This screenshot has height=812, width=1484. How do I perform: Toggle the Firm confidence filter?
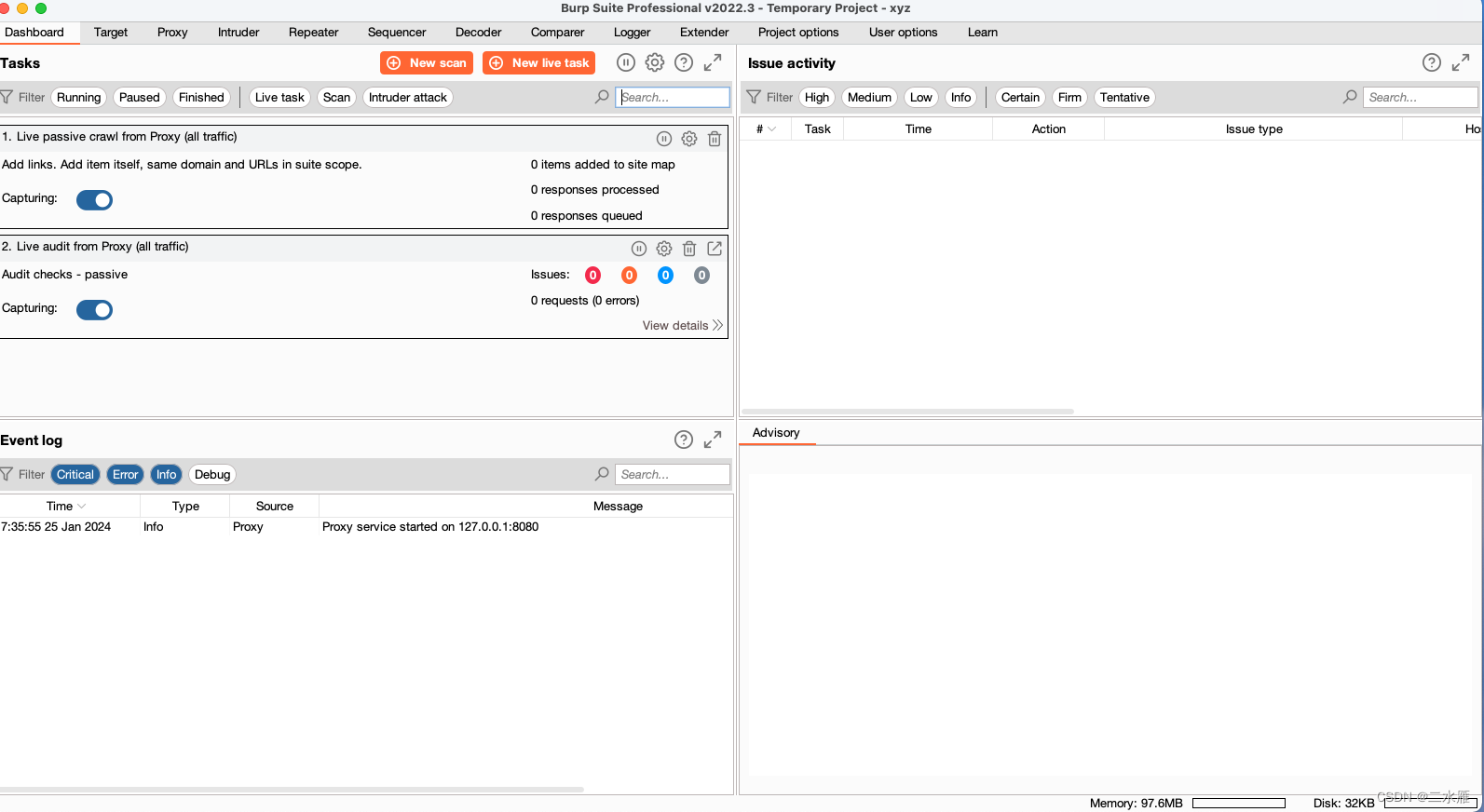click(1069, 97)
